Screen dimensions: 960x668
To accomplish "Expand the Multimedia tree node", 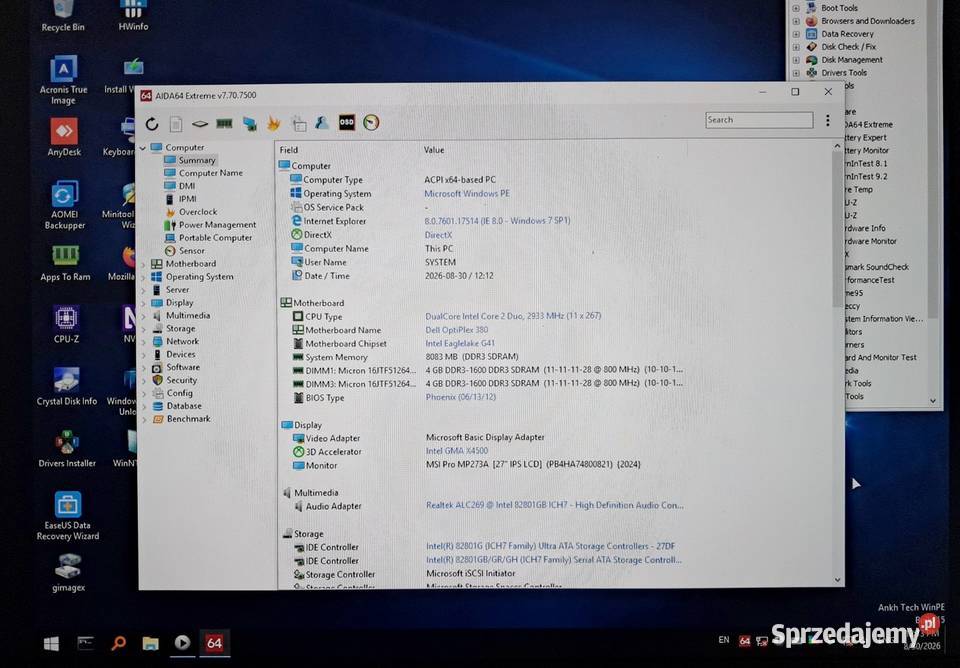I will 143,316.
